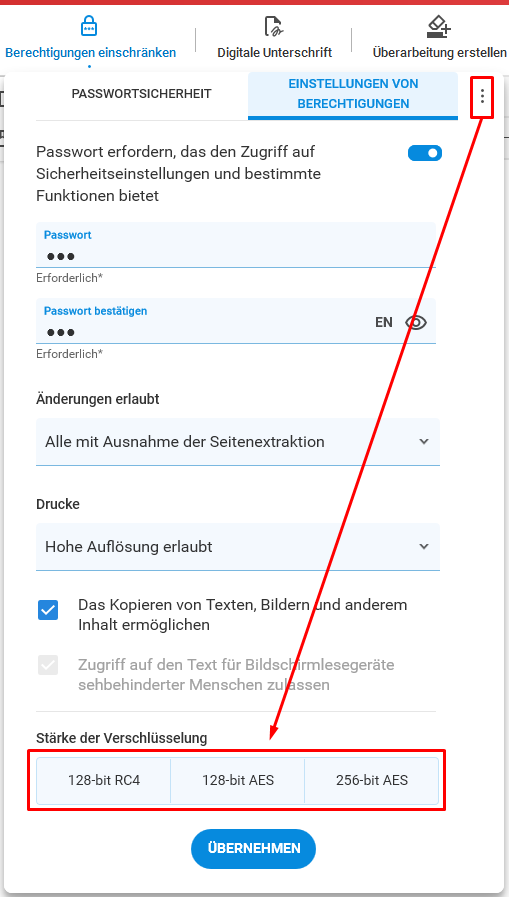509x897 pixels.
Task: Expand the Änderungen erlaubt dropdown
Action: tap(238, 442)
